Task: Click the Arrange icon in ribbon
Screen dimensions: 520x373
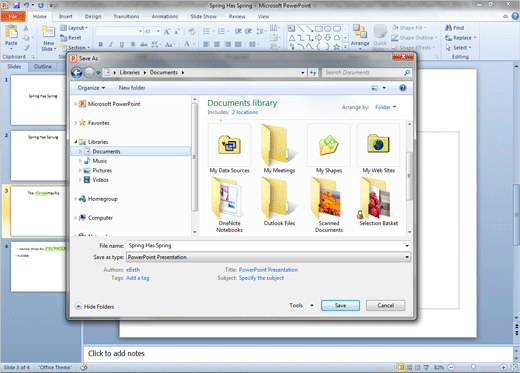Action: point(360,32)
